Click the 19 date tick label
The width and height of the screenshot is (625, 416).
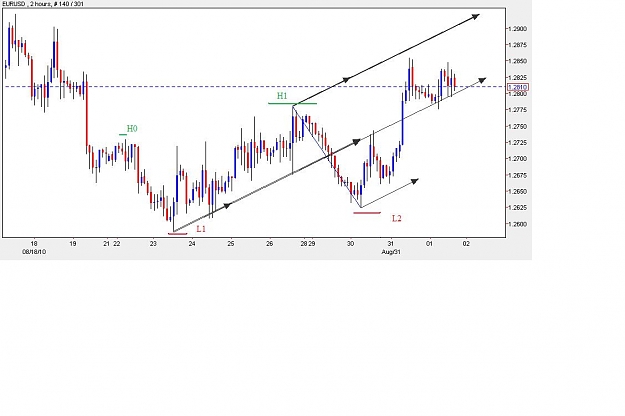[x=73, y=243]
